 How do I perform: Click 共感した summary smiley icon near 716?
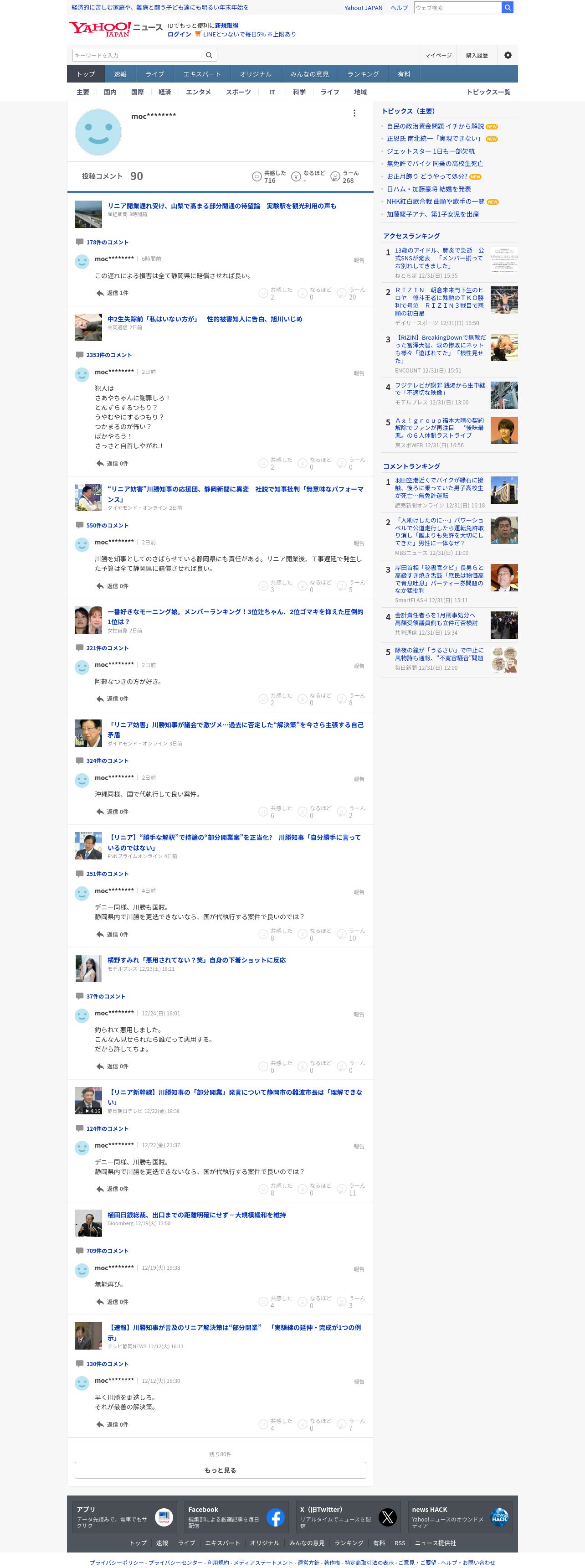(257, 176)
